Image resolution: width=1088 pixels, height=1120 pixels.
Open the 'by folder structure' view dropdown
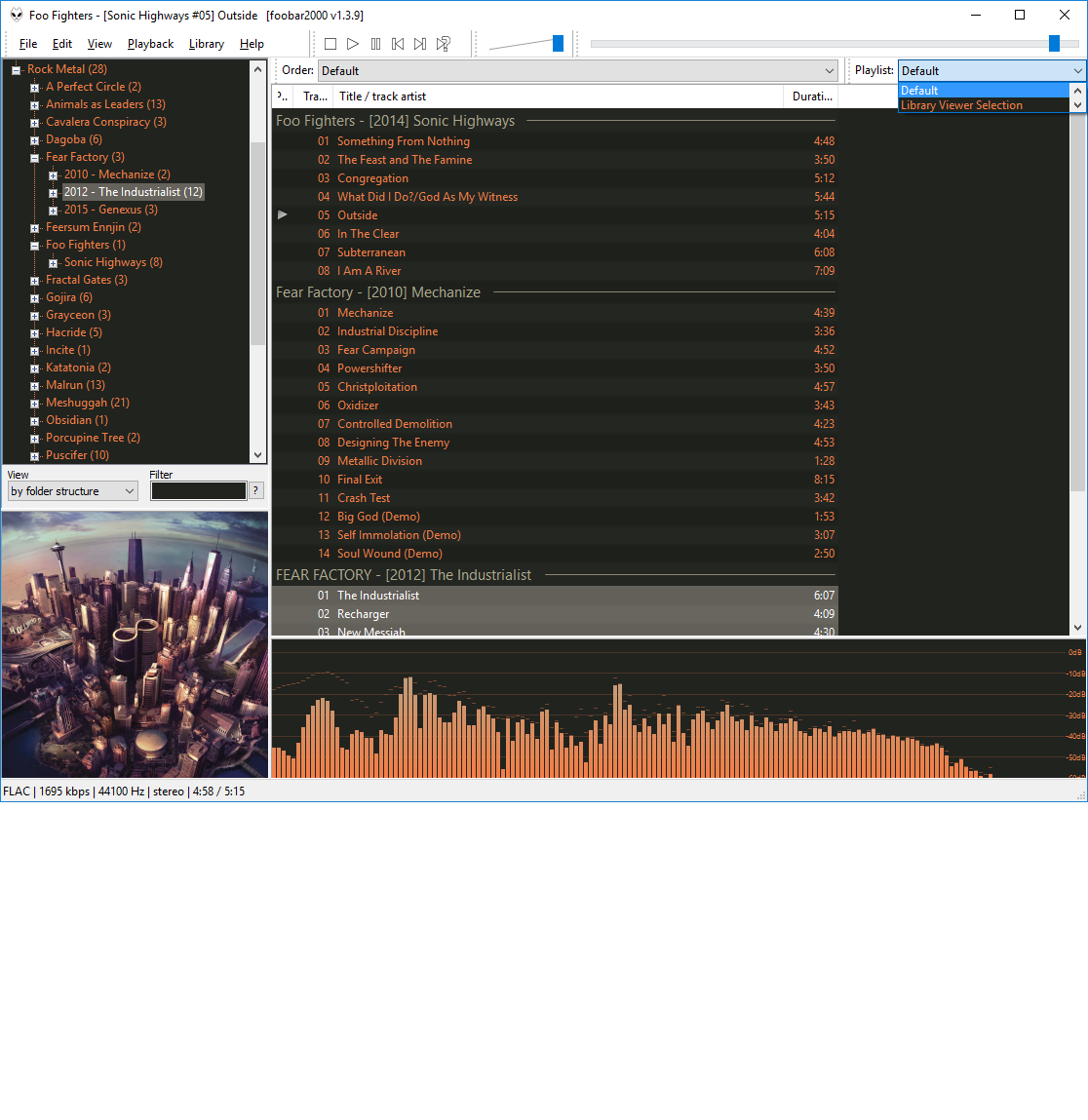pyautogui.click(x=72, y=491)
